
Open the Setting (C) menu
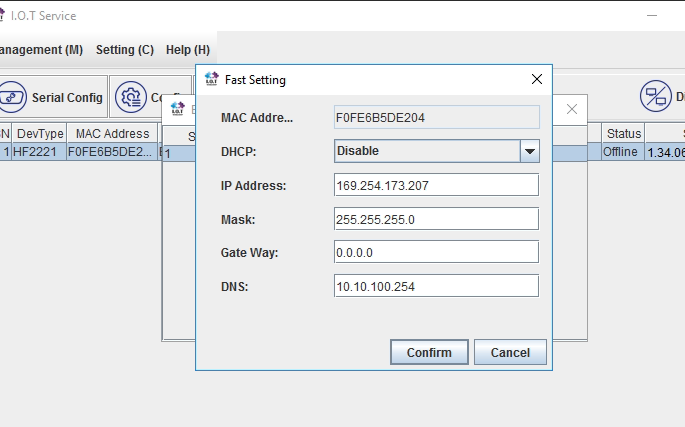pos(125,50)
